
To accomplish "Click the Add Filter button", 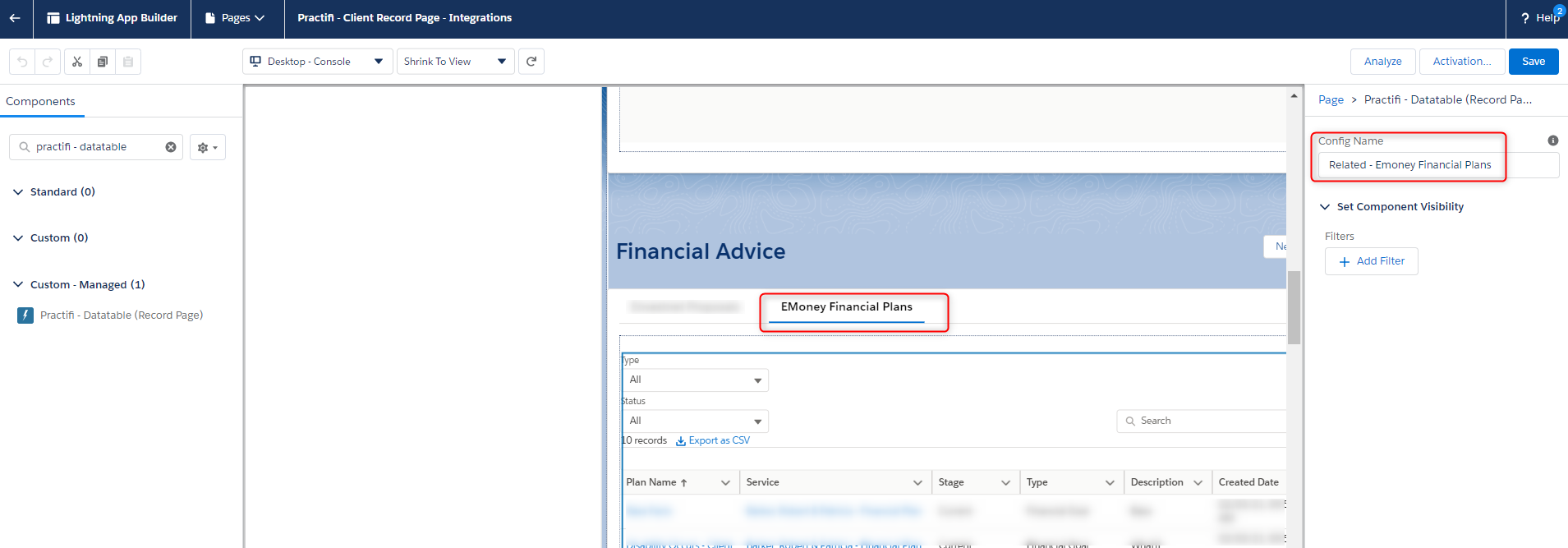I will click(x=1371, y=261).
